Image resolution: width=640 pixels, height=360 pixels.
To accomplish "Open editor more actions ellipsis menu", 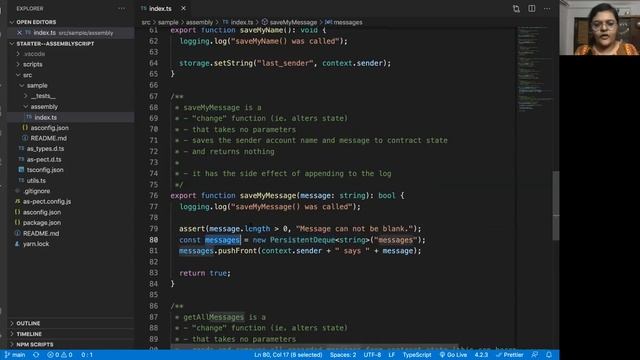I will tap(547, 9).
